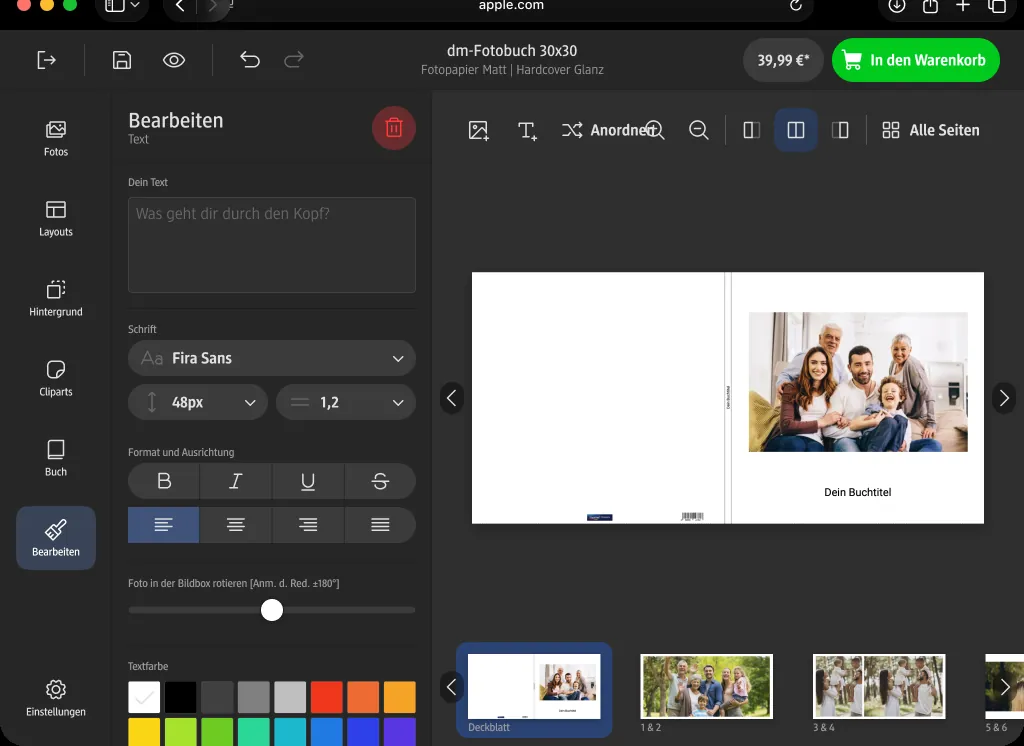
Task: Add a new text box
Action: pyautogui.click(x=527, y=130)
